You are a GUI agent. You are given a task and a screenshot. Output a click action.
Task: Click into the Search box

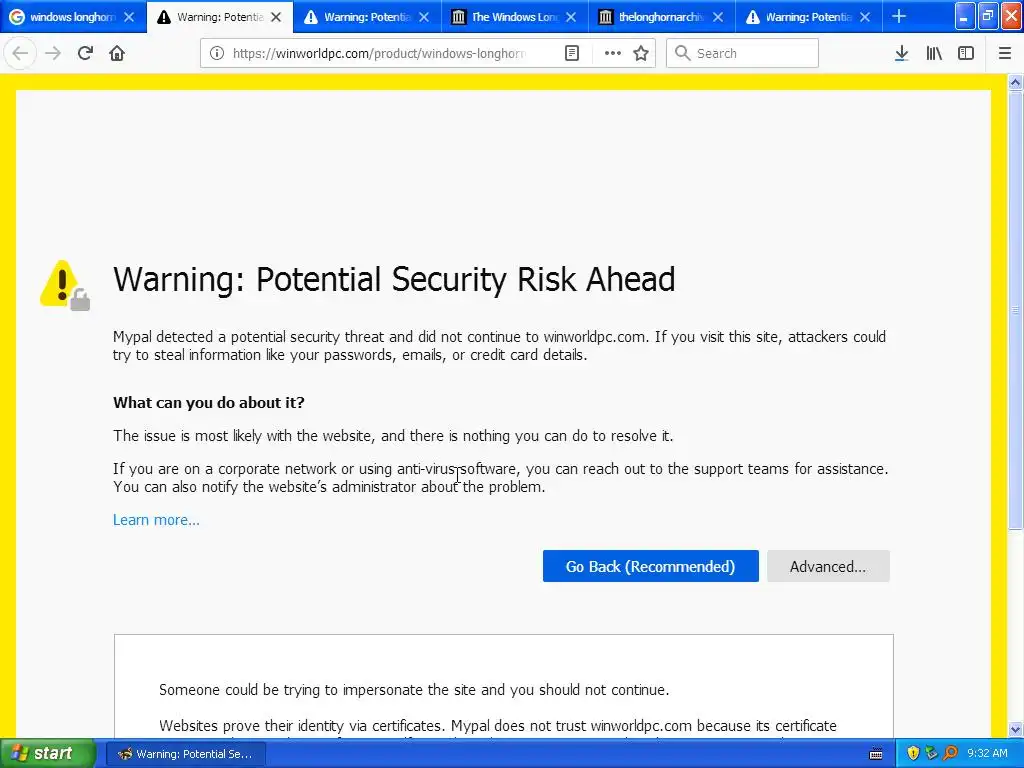tap(742, 53)
